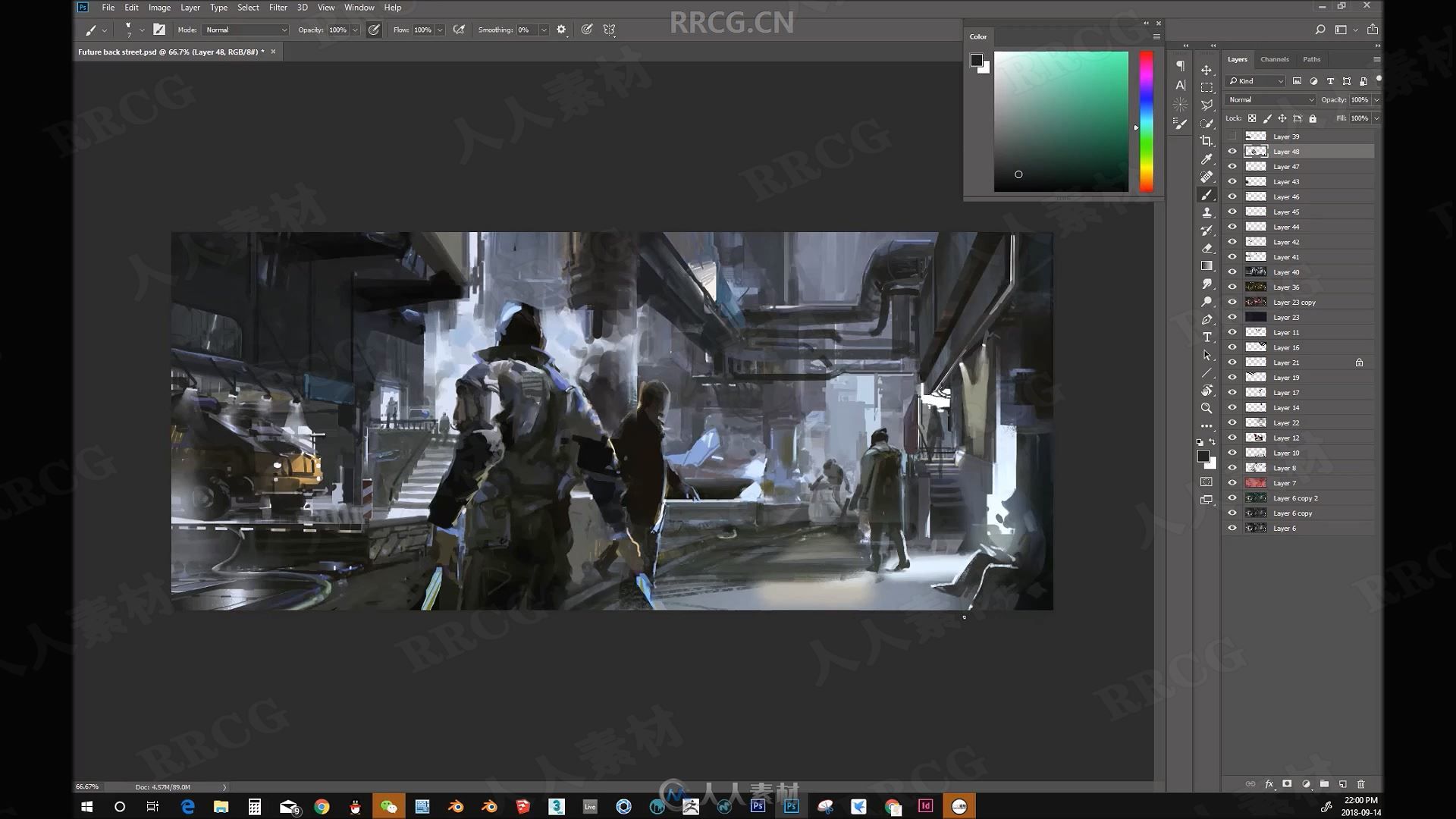Toggle visibility of Layer 6
The width and height of the screenshot is (1456, 819).
[x=1232, y=528]
